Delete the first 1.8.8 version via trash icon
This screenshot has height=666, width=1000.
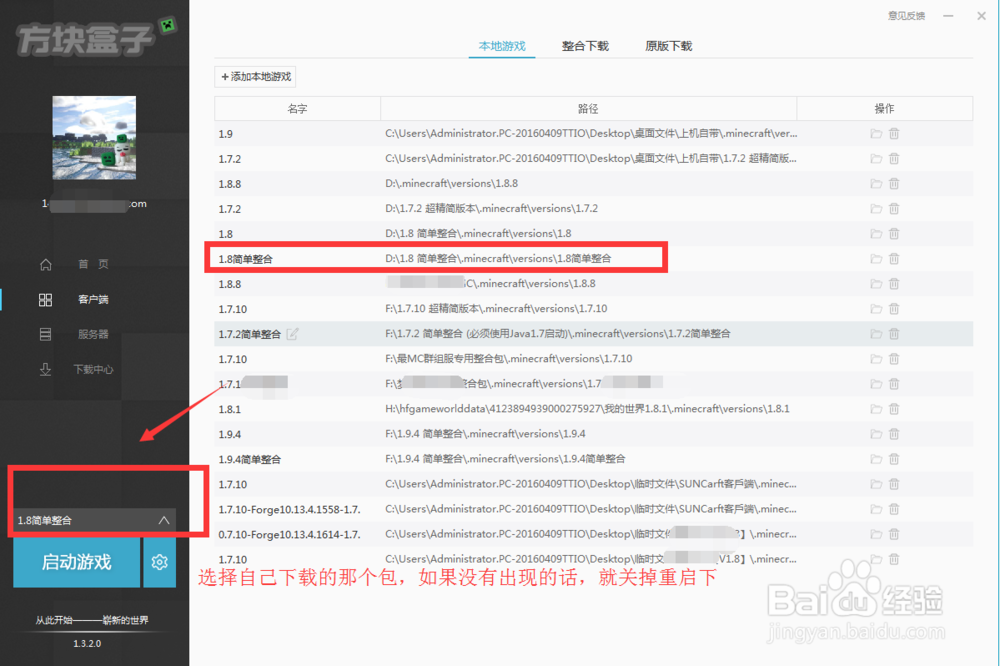(894, 183)
